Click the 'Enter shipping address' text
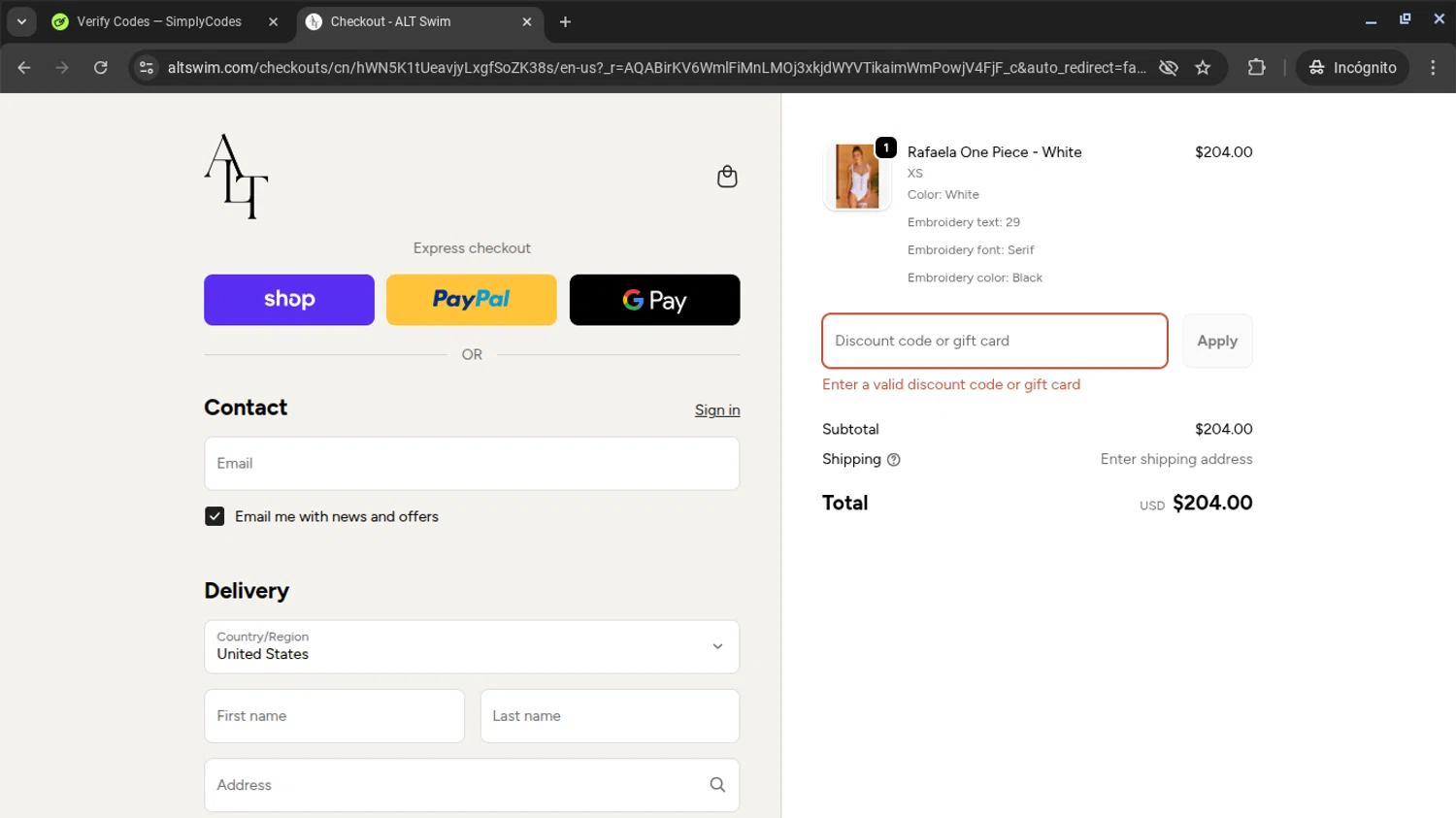 [x=1176, y=459]
